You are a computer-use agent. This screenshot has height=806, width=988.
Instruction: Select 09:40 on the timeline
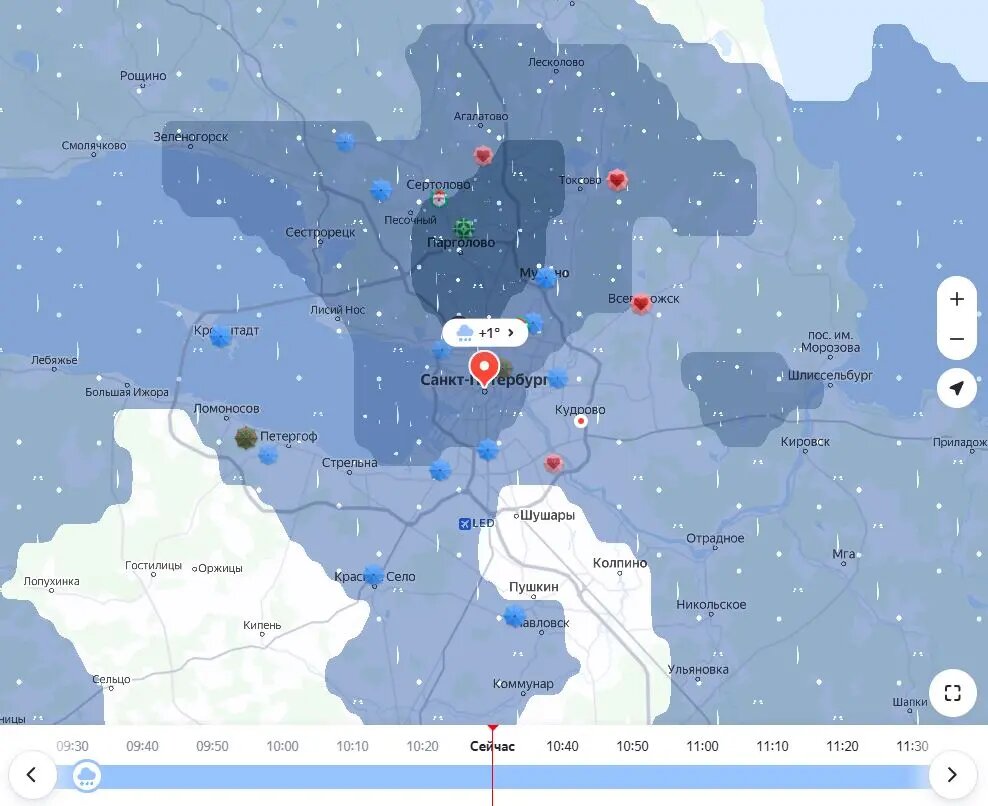click(142, 746)
